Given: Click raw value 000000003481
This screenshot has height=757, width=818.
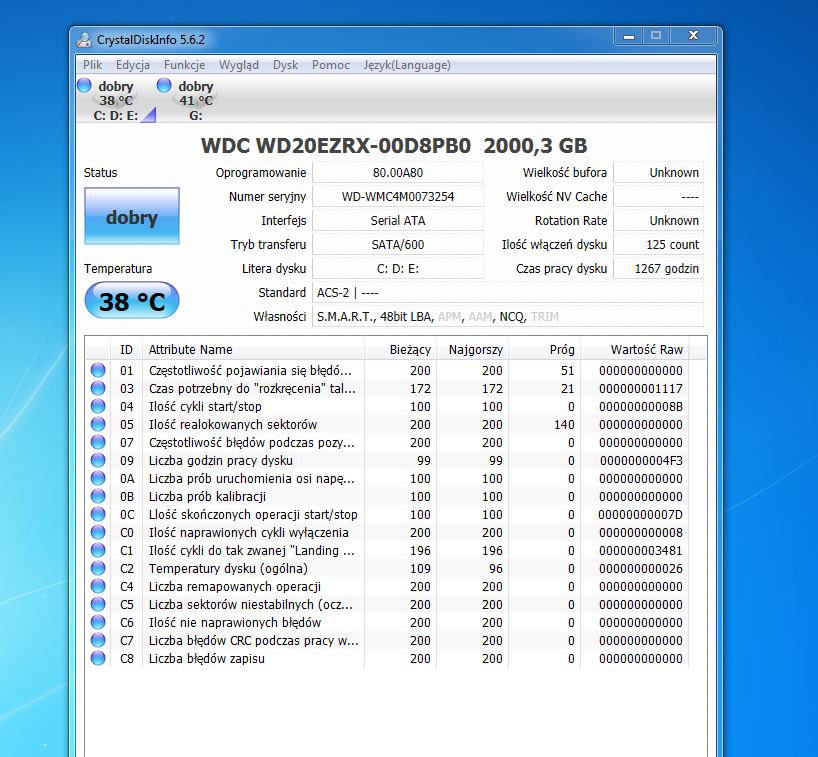Looking at the screenshot, I should [641, 550].
